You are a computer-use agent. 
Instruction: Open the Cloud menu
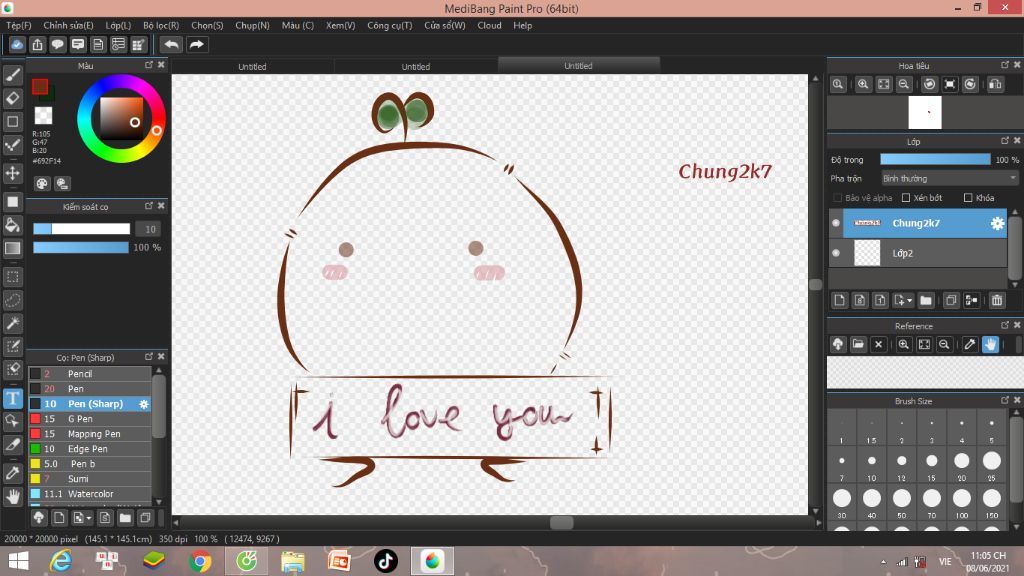(489, 25)
